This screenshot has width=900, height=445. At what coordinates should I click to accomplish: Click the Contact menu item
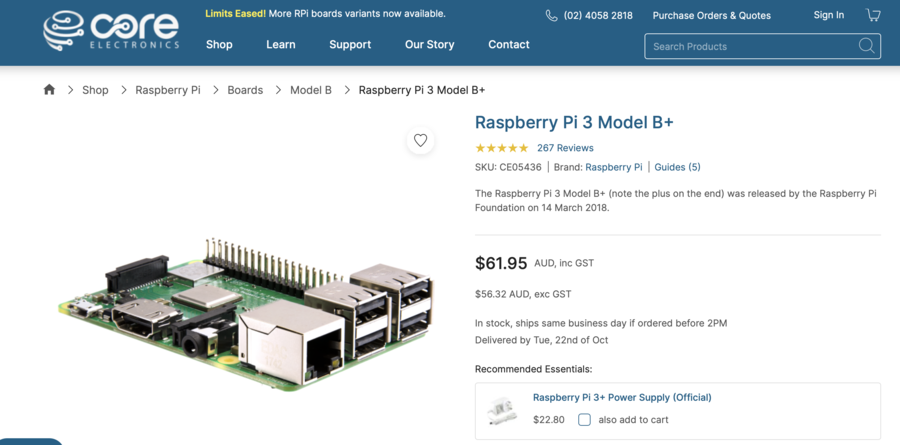tap(509, 45)
